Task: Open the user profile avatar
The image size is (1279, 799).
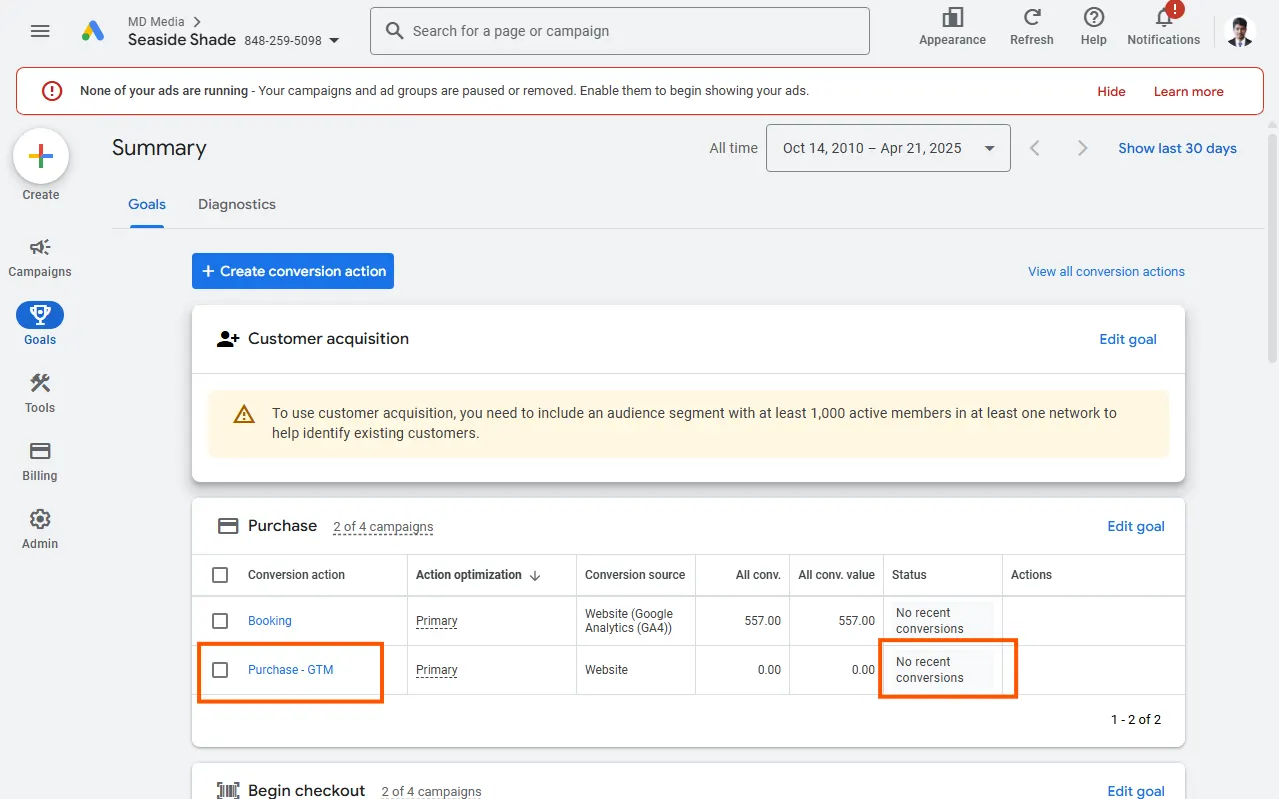Action: tap(1240, 31)
